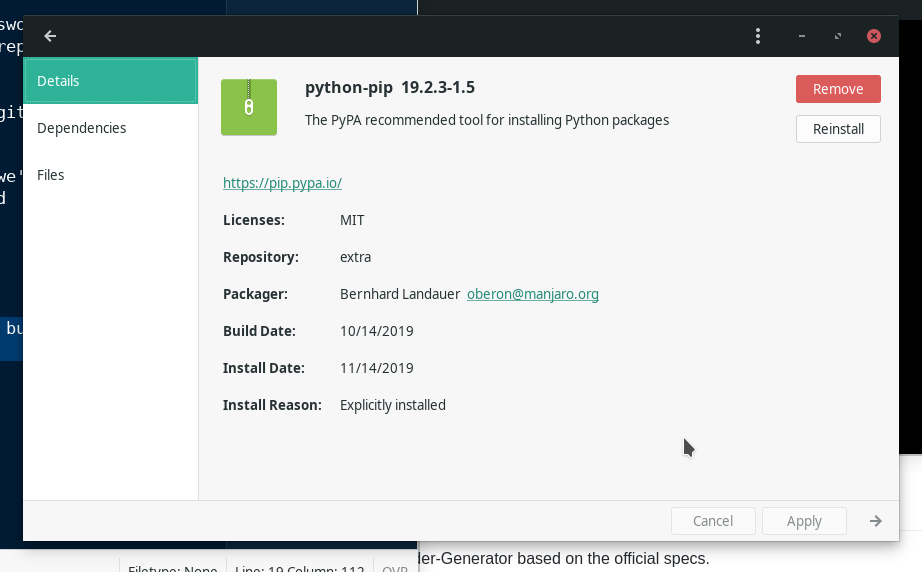Open the three-dot options menu
Image resolution: width=922 pixels, height=572 pixels.
(758, 36)
